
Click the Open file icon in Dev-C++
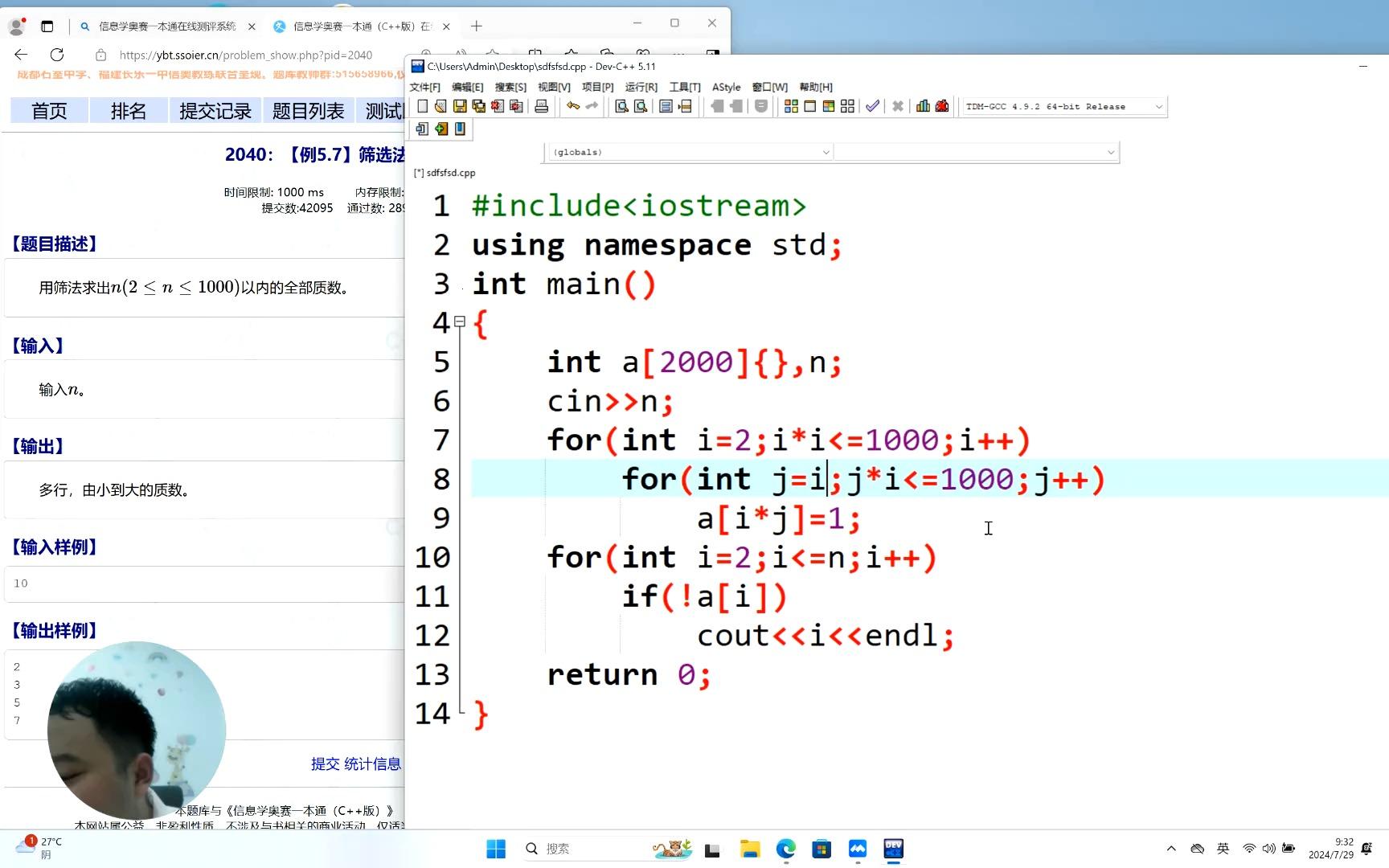(440, 106)
